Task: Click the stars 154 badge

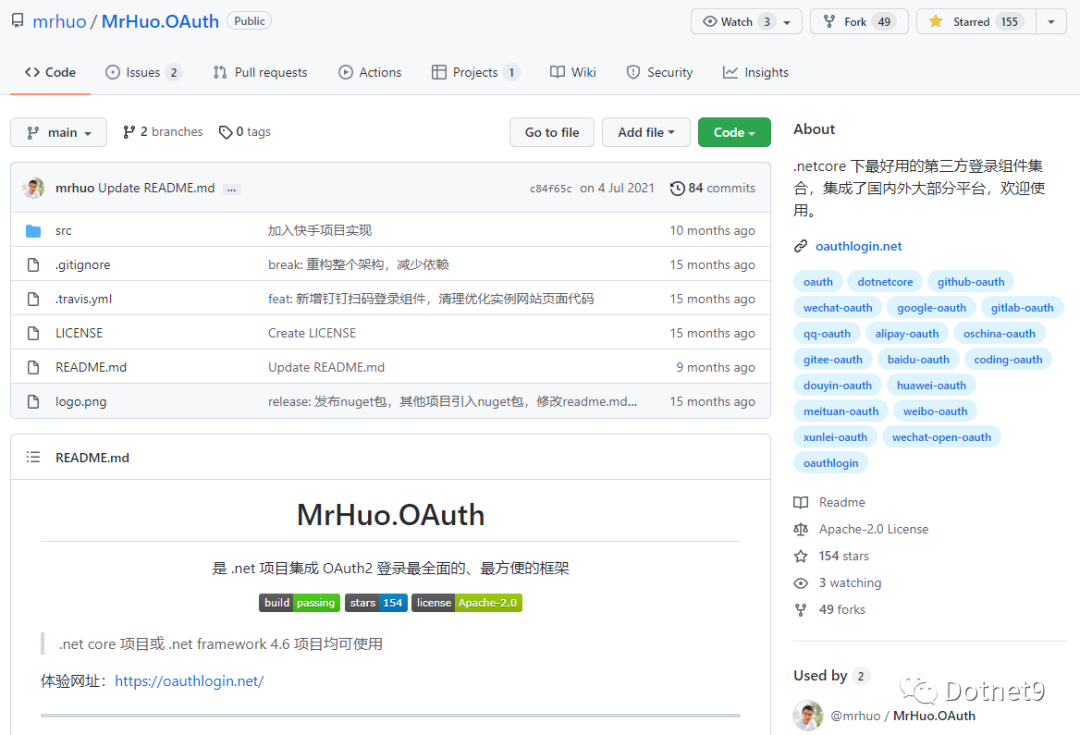Action: 376,603
